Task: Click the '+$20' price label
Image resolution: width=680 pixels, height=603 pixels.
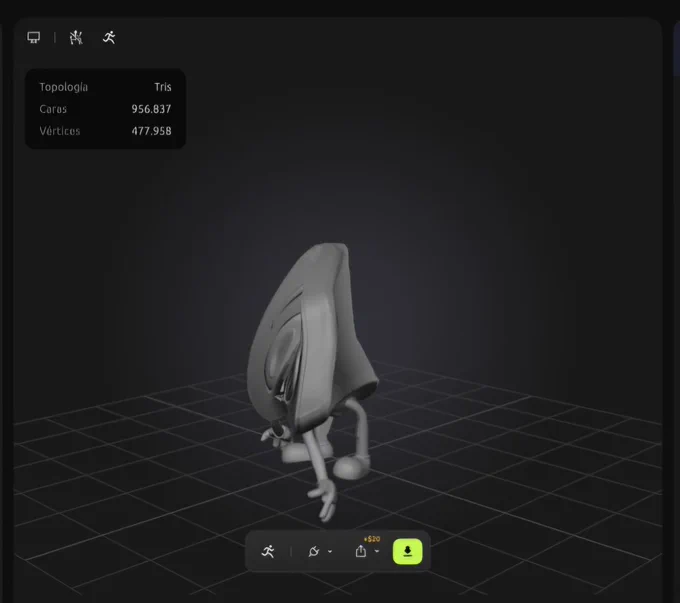Action: [x=372, y=539]
